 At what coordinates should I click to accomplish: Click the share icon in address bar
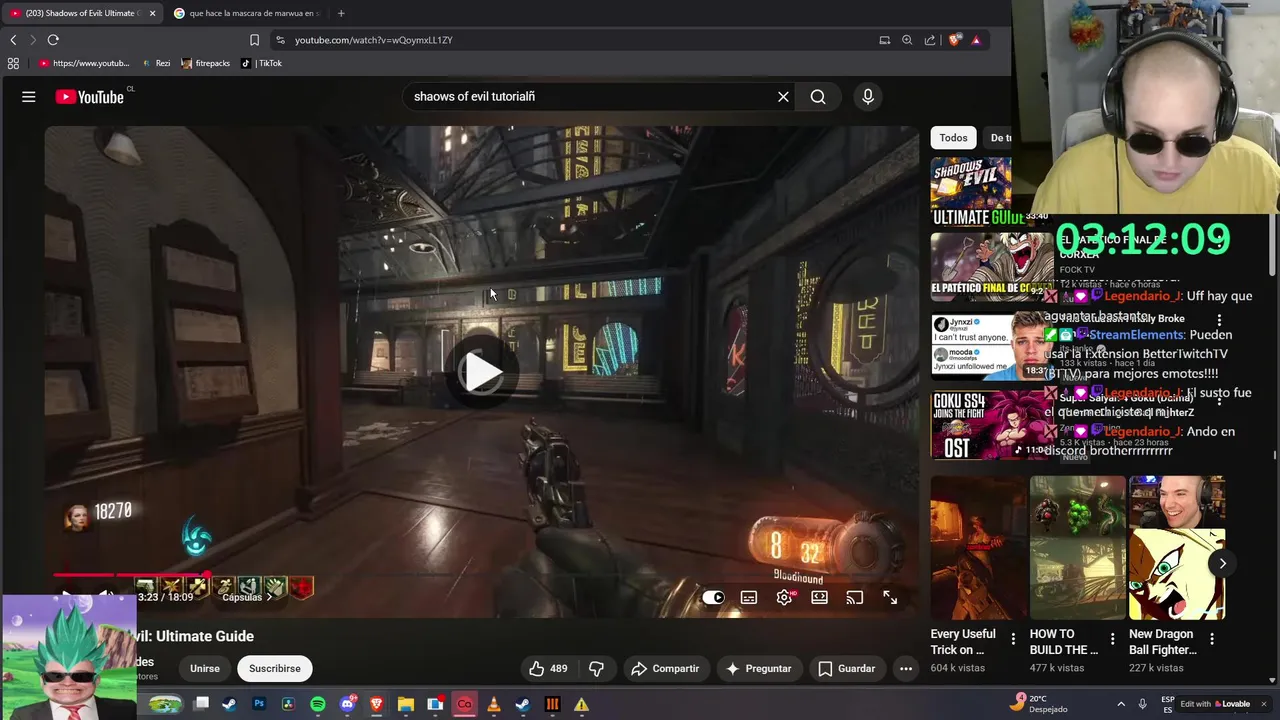pyautogui.click(x=930, y=40)
